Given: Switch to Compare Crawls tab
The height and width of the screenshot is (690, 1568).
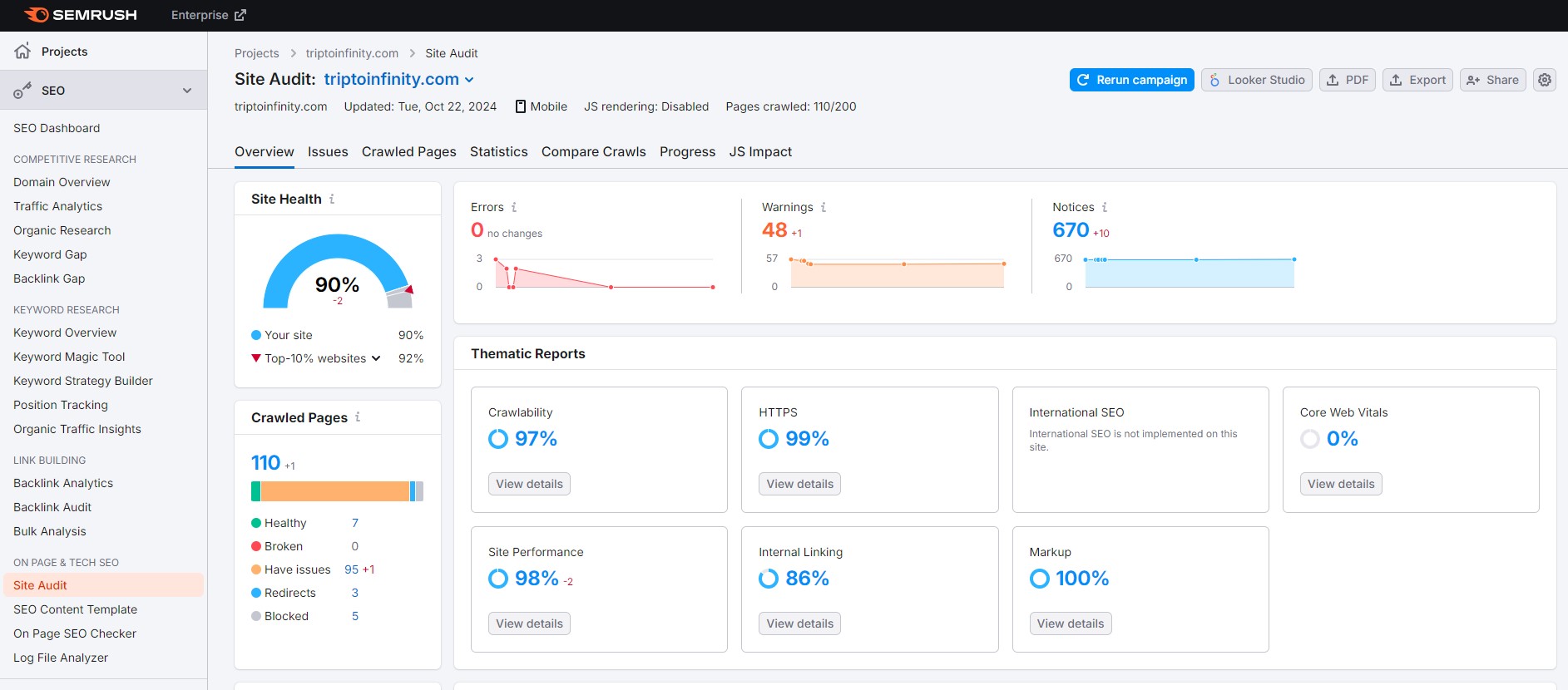Looking at the screenshot, I should pos(594,151).
